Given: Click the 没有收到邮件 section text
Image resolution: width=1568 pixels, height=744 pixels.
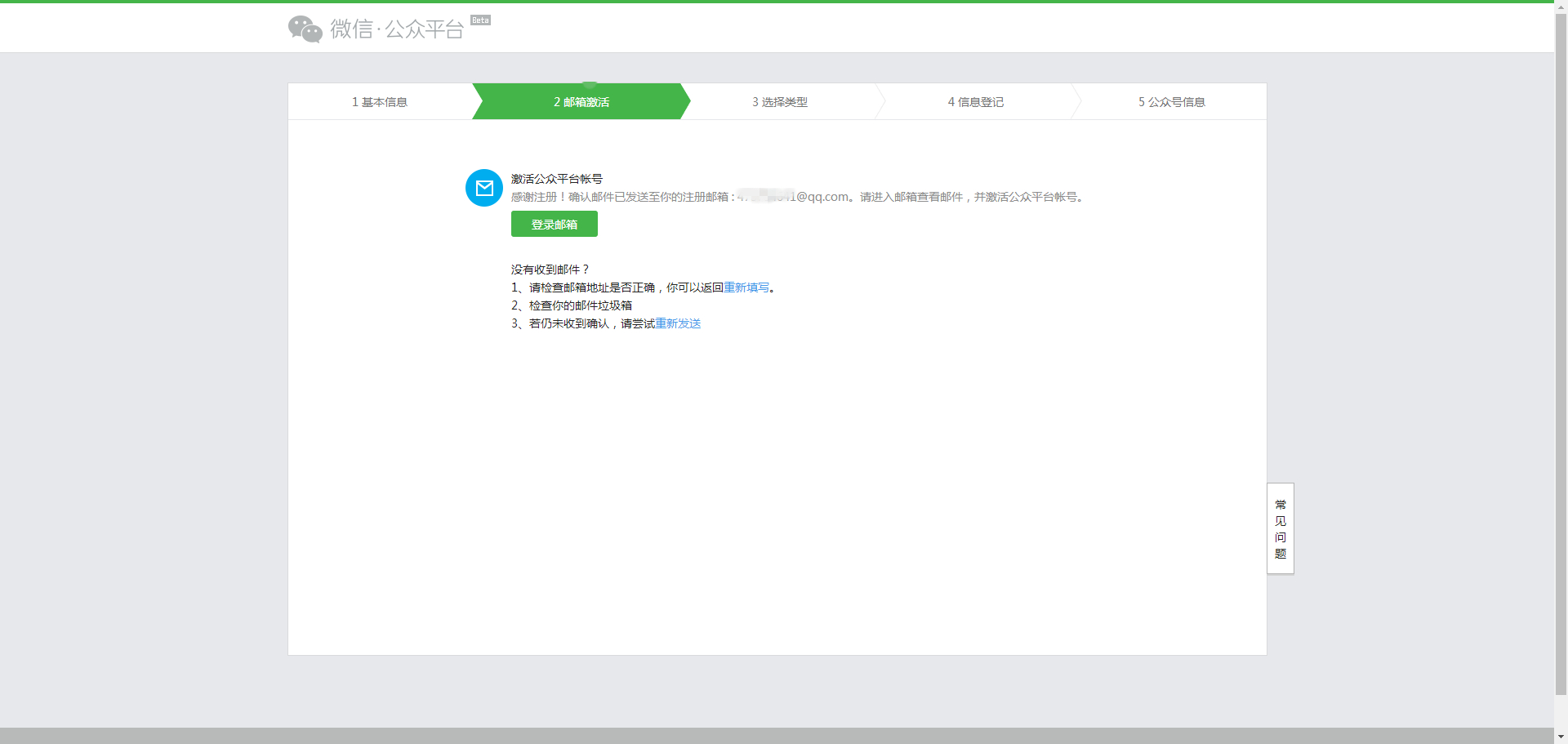Looking at the screenshot, I should point(549,270).
